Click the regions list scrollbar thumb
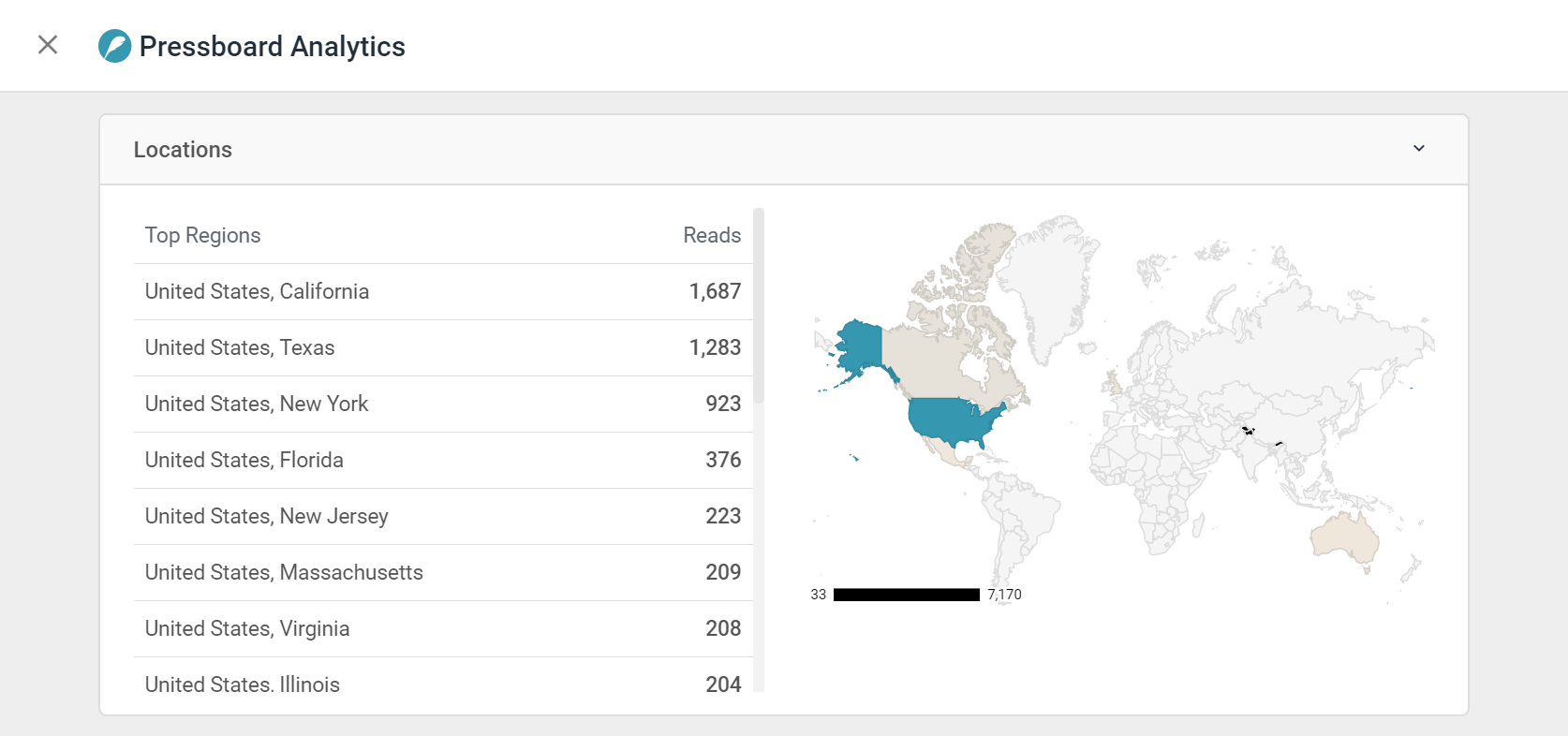The image size is (1568, 736). pyautogui.click(x=759, y=305)
